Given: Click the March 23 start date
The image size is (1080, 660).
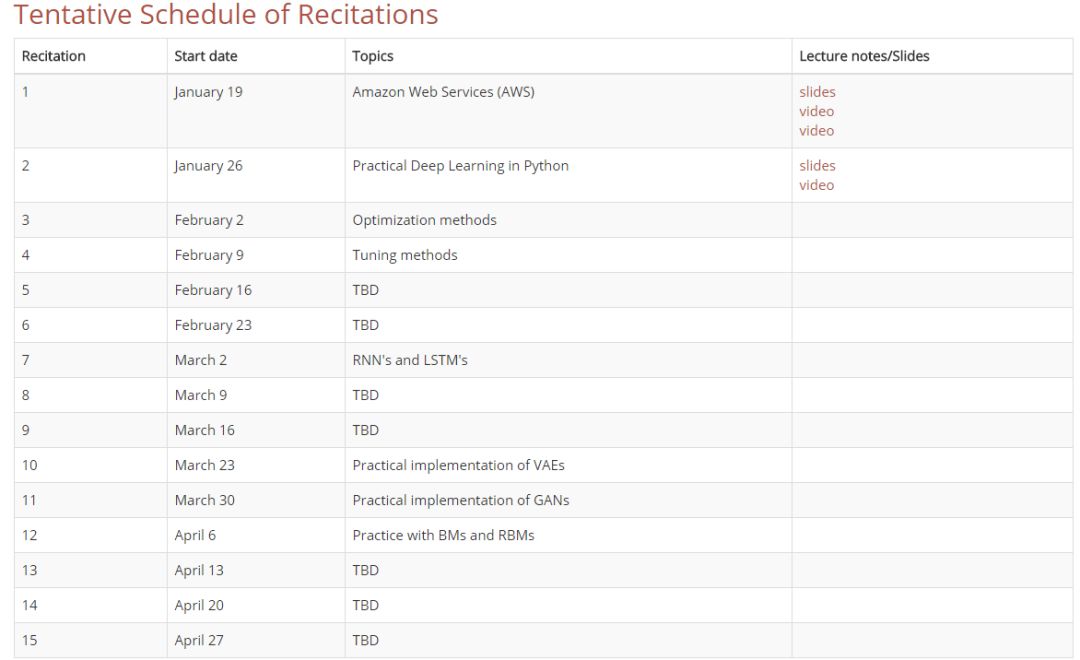Looking at the screenshot, I should (205, 465).
